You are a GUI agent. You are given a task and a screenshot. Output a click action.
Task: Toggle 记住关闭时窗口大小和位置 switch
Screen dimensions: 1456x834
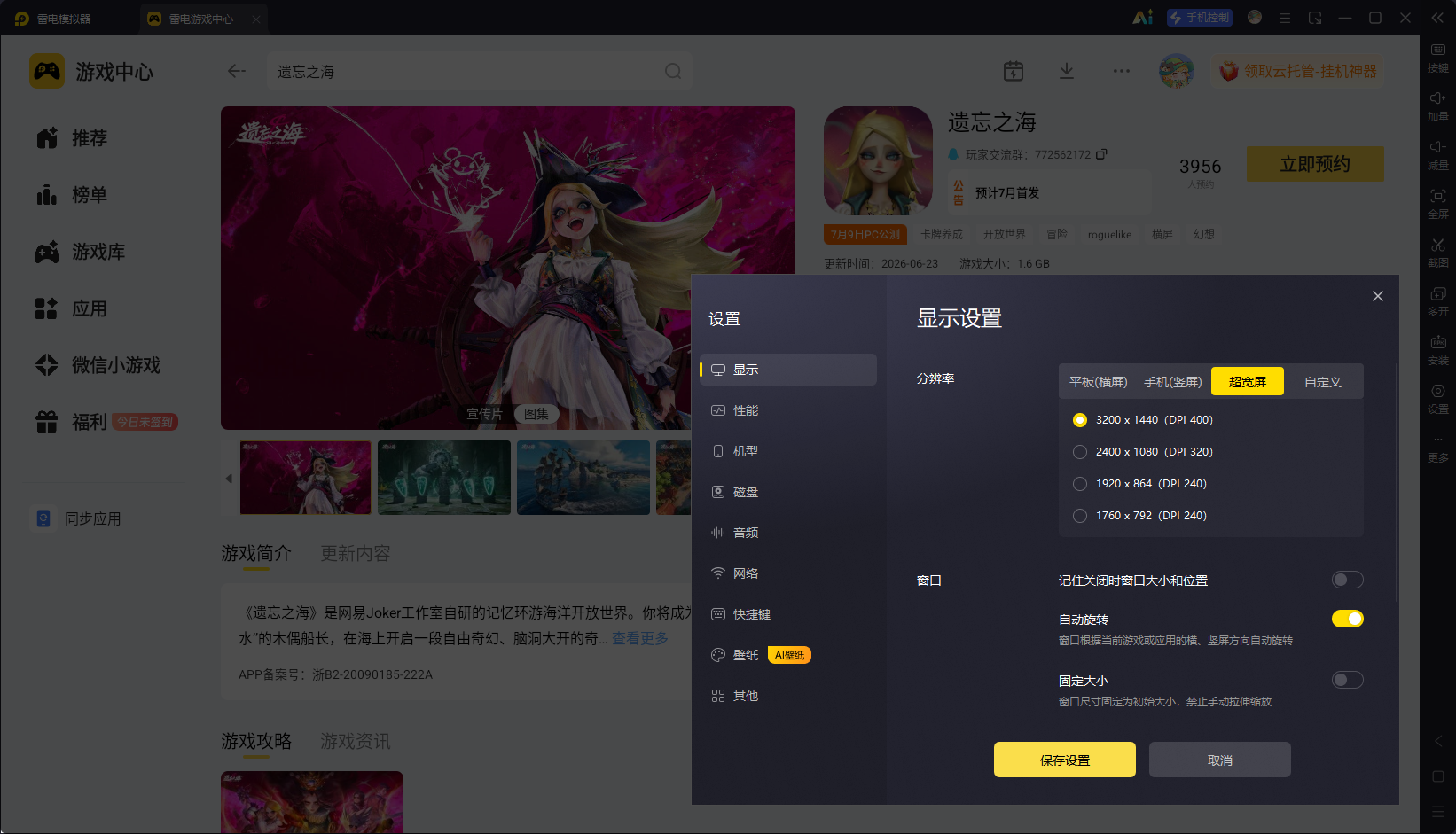coord(1347,580)
